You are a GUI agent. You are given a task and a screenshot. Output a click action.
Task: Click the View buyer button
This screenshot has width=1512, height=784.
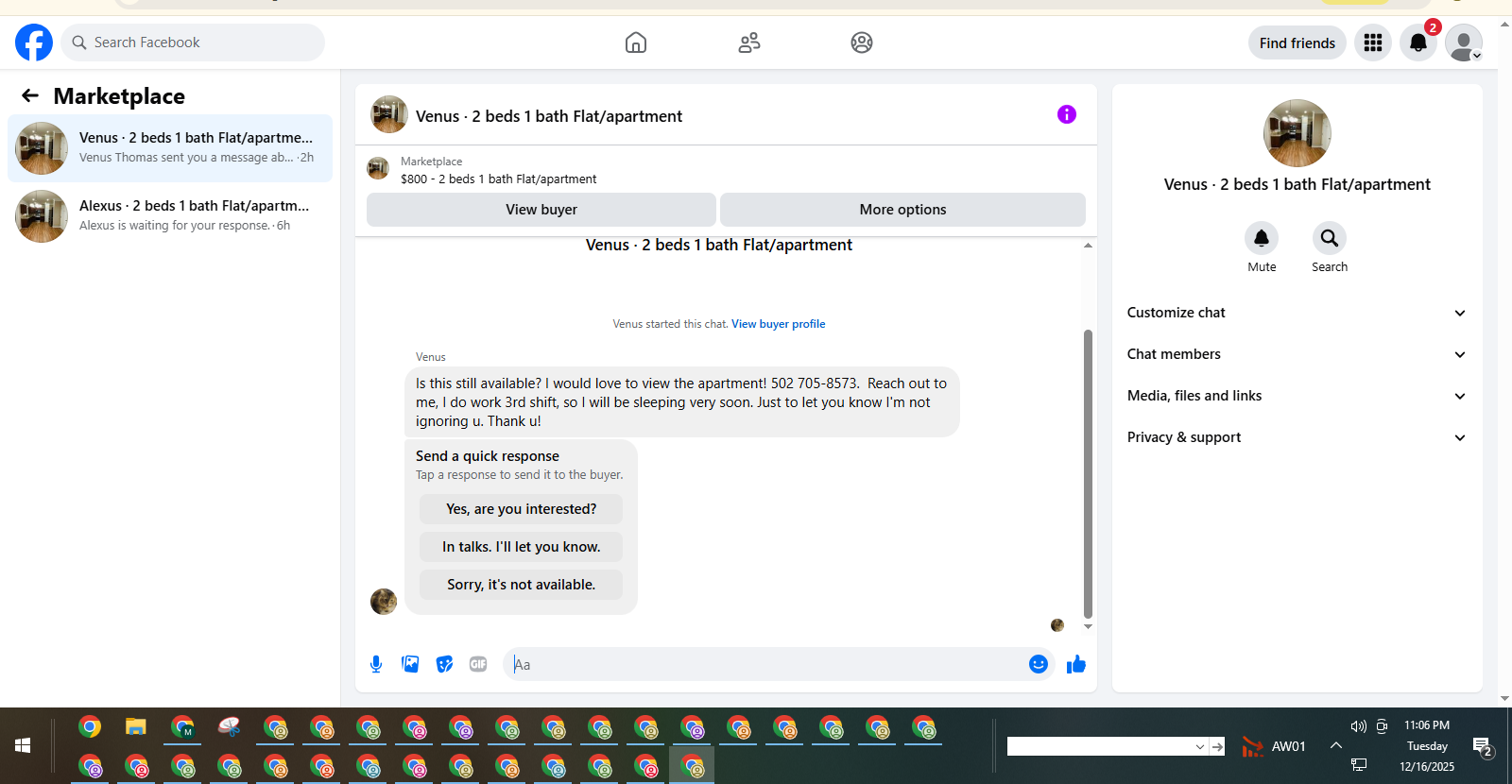point(541,210)
